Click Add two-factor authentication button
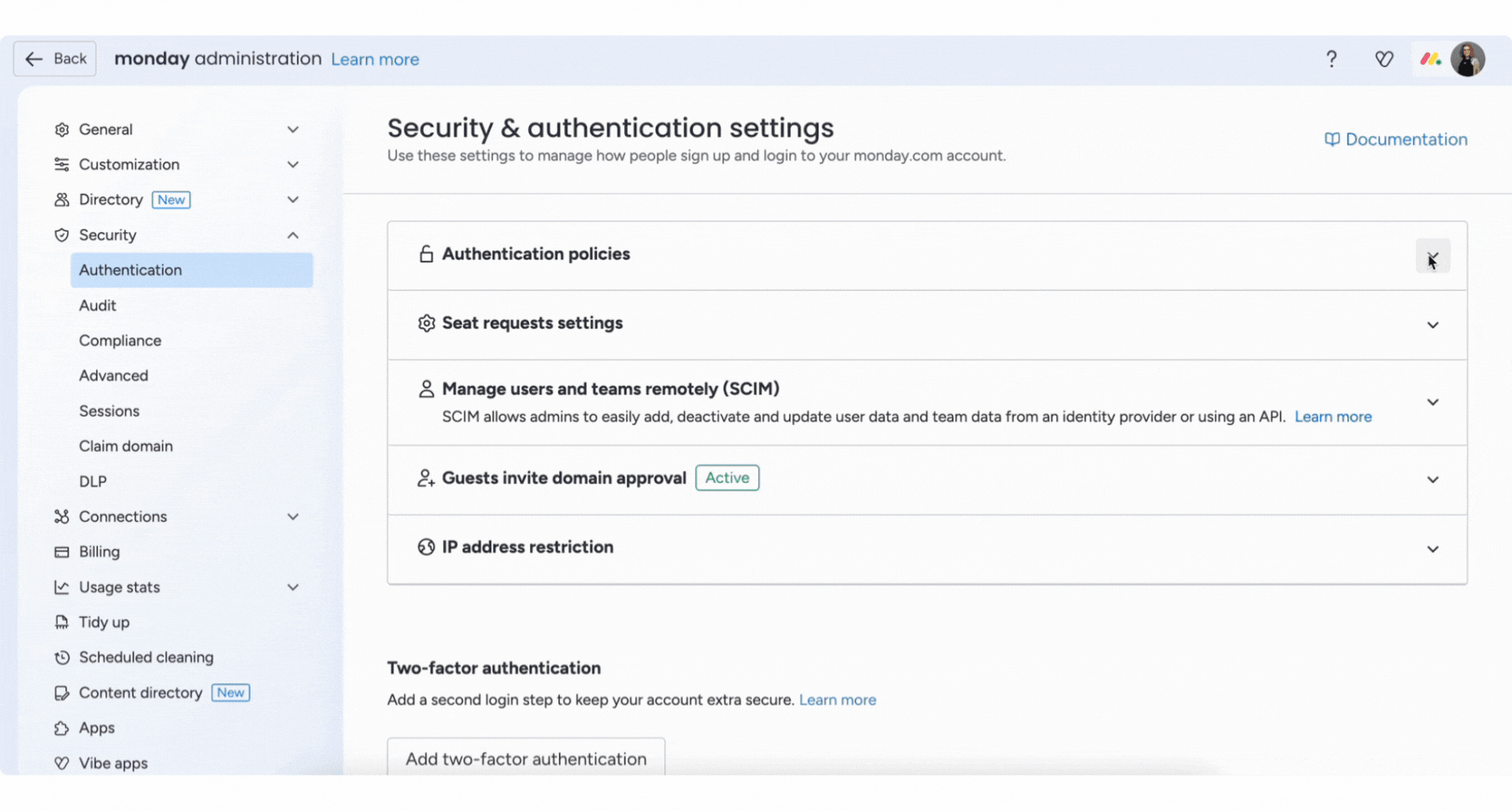Screen dimensions: 1512x811 coord(526,757)
